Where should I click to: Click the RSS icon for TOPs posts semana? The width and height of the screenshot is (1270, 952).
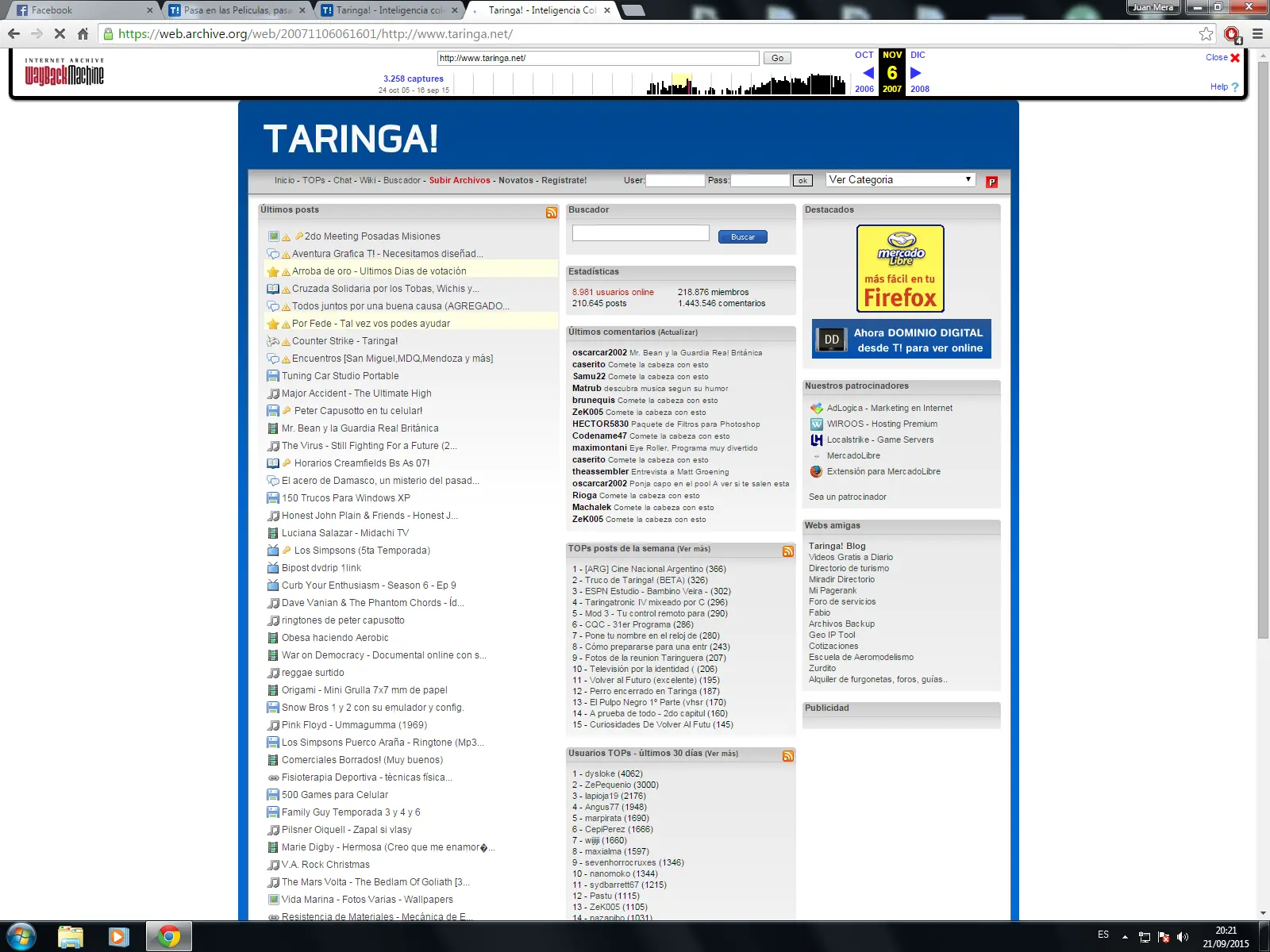(x=788, y=551)
